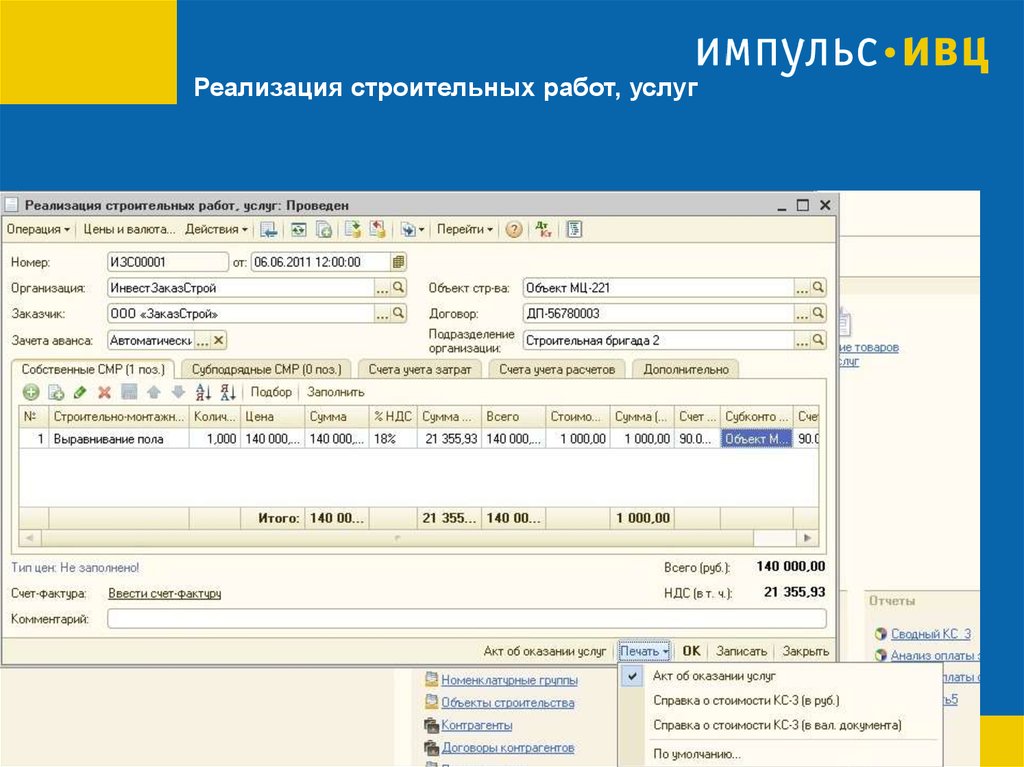Click the Подбор button
1024x767 pixels.
[x=271, y=392]
